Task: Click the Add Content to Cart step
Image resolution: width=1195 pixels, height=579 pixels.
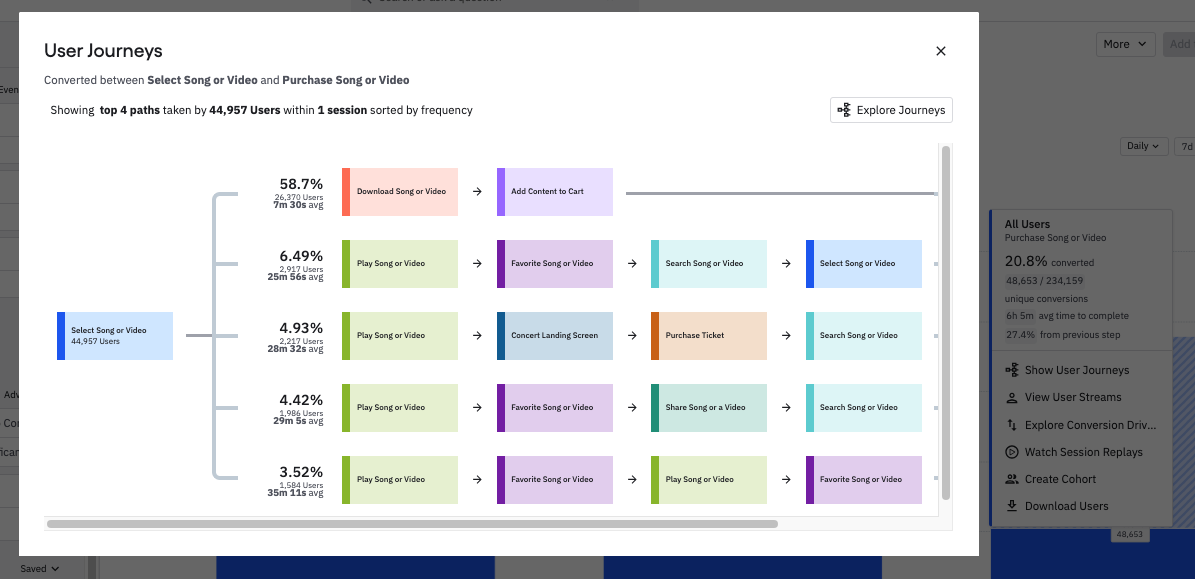Action: coord(555,191)
